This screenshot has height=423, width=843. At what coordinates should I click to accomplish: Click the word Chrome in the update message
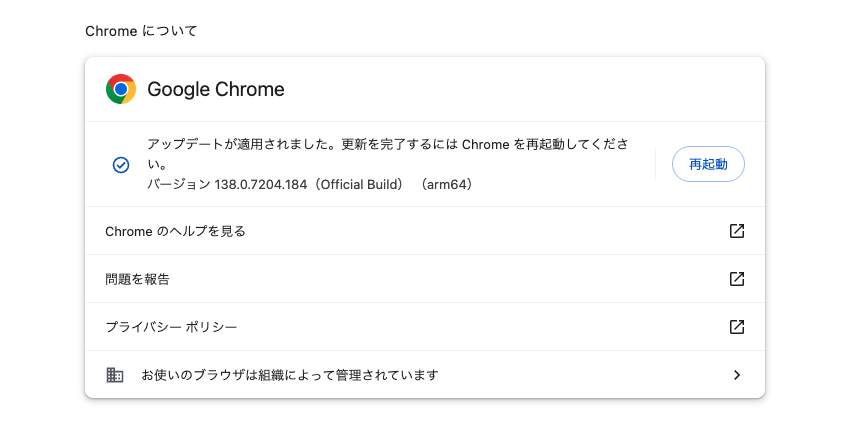click(485, 145)
